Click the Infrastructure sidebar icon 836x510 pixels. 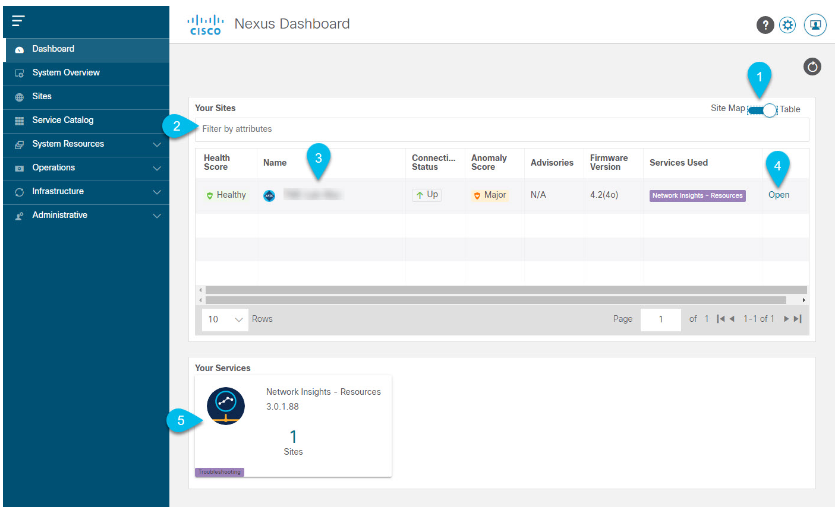click(x=20, y=192)
